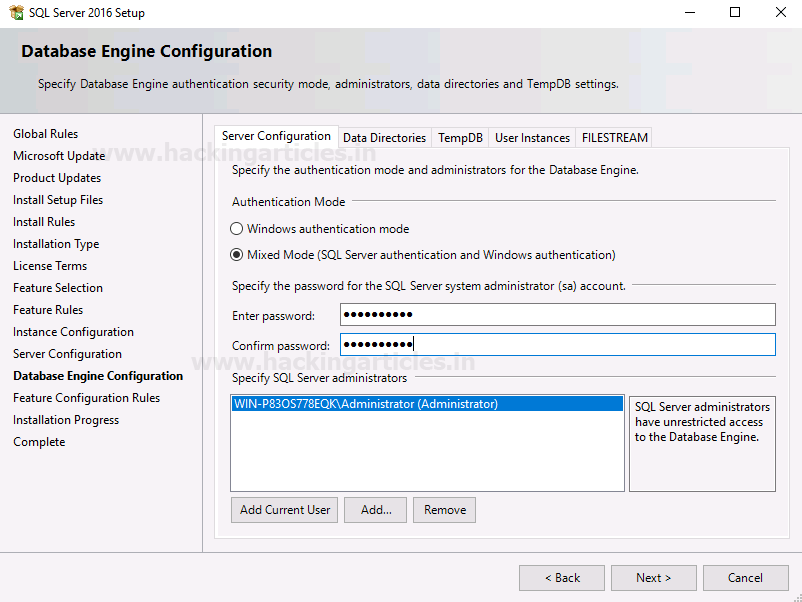Close the setup window
802x602 pixels.
[781, 13]
